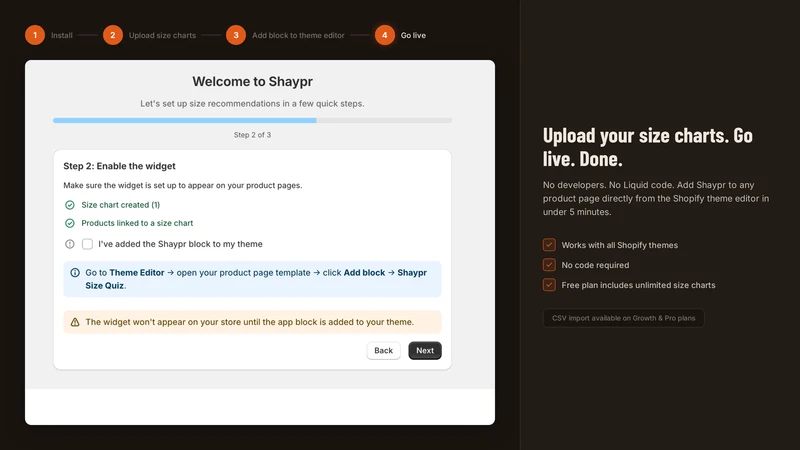Click the onboarding progress bar

tap(253, 120)
